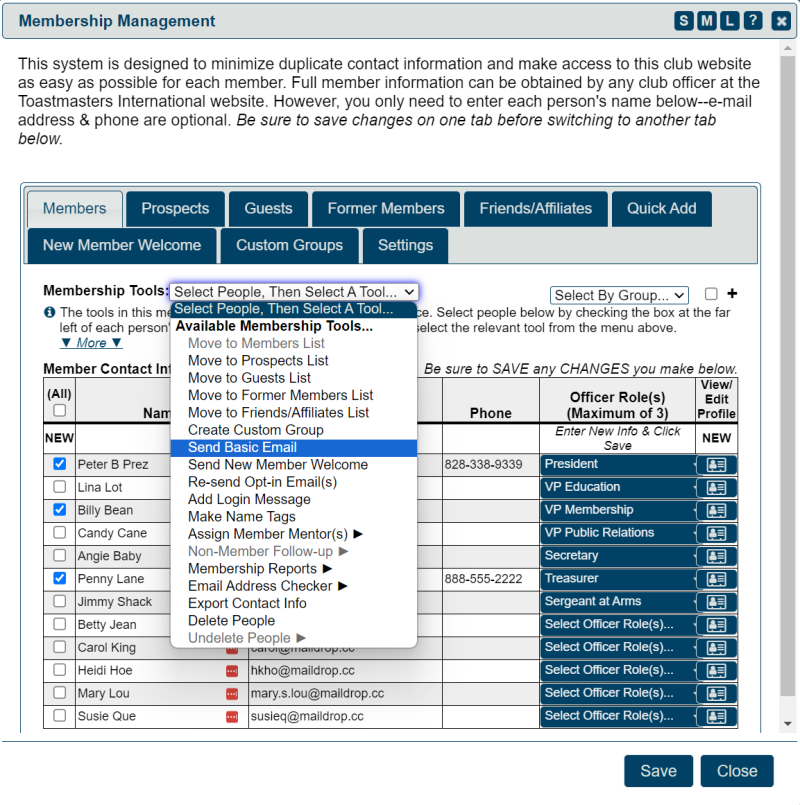
Task: Uncheck Penny Lane checkbox
Action: point(60,578)
